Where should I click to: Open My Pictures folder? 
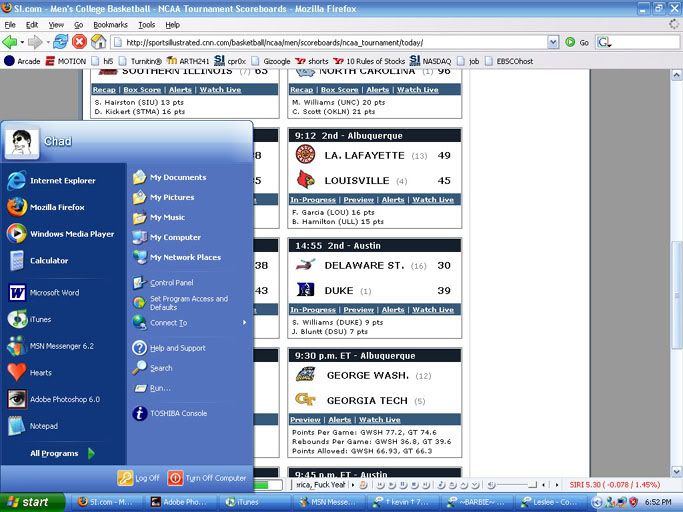click(164, 197)
